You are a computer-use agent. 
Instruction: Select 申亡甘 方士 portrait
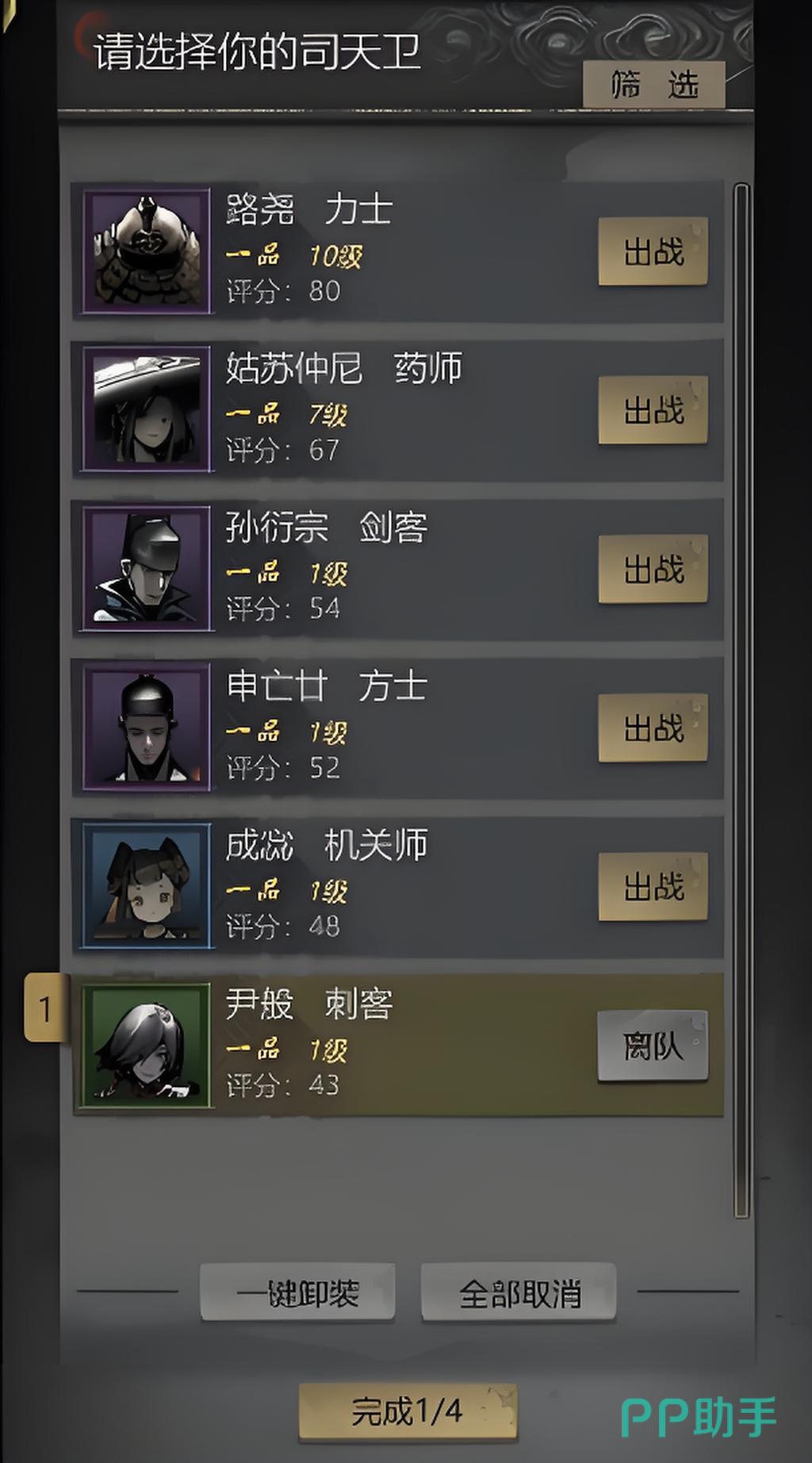pos(146,727)
